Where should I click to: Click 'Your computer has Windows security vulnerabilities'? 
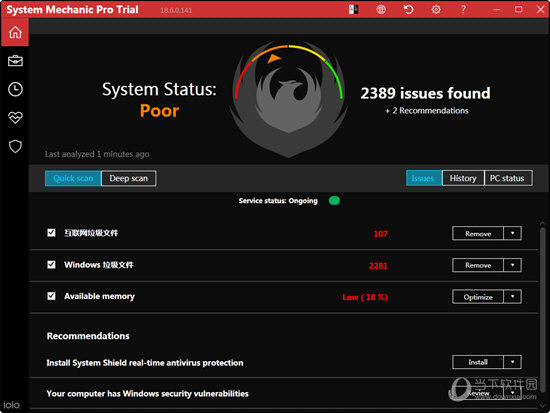coord(147,394)
